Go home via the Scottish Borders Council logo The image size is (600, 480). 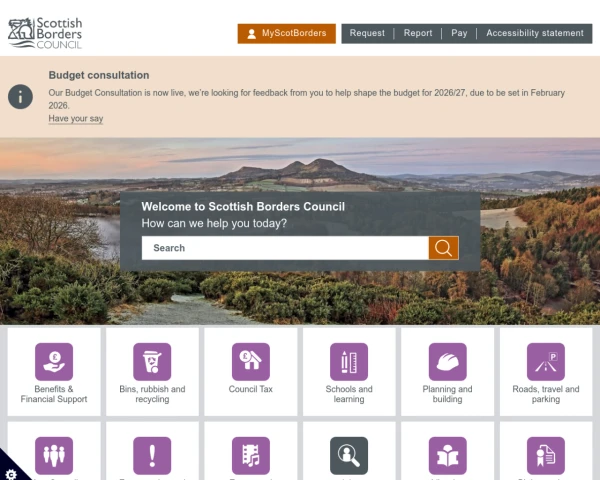coord(46,33)
